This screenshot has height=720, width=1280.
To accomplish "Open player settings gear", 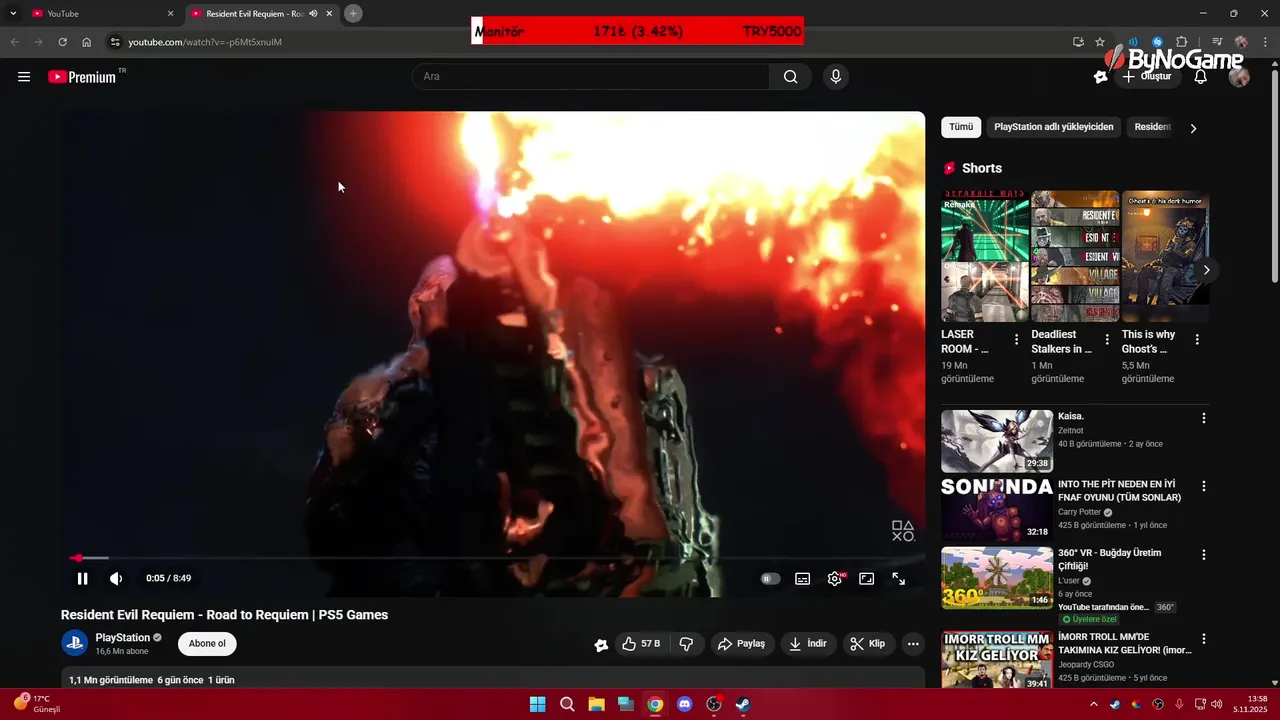I will pyautogui.click(x=835, y=578).
